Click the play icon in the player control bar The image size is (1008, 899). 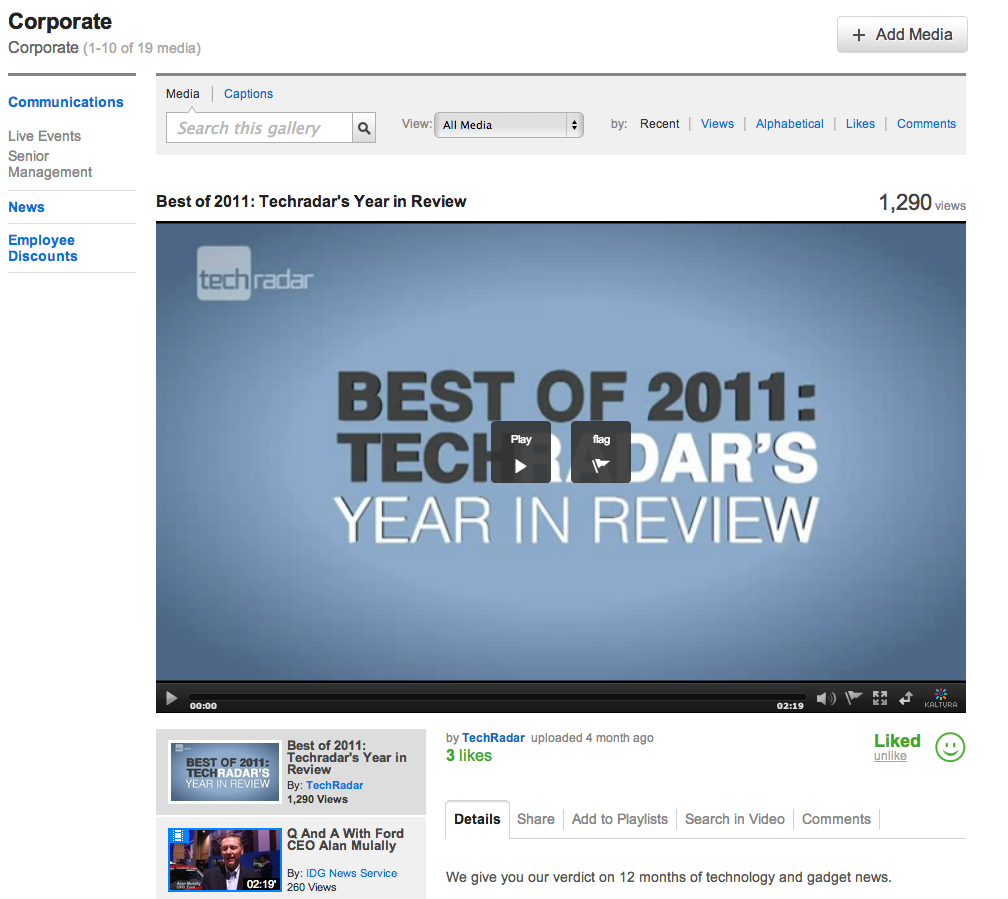(x=172, y=698)
